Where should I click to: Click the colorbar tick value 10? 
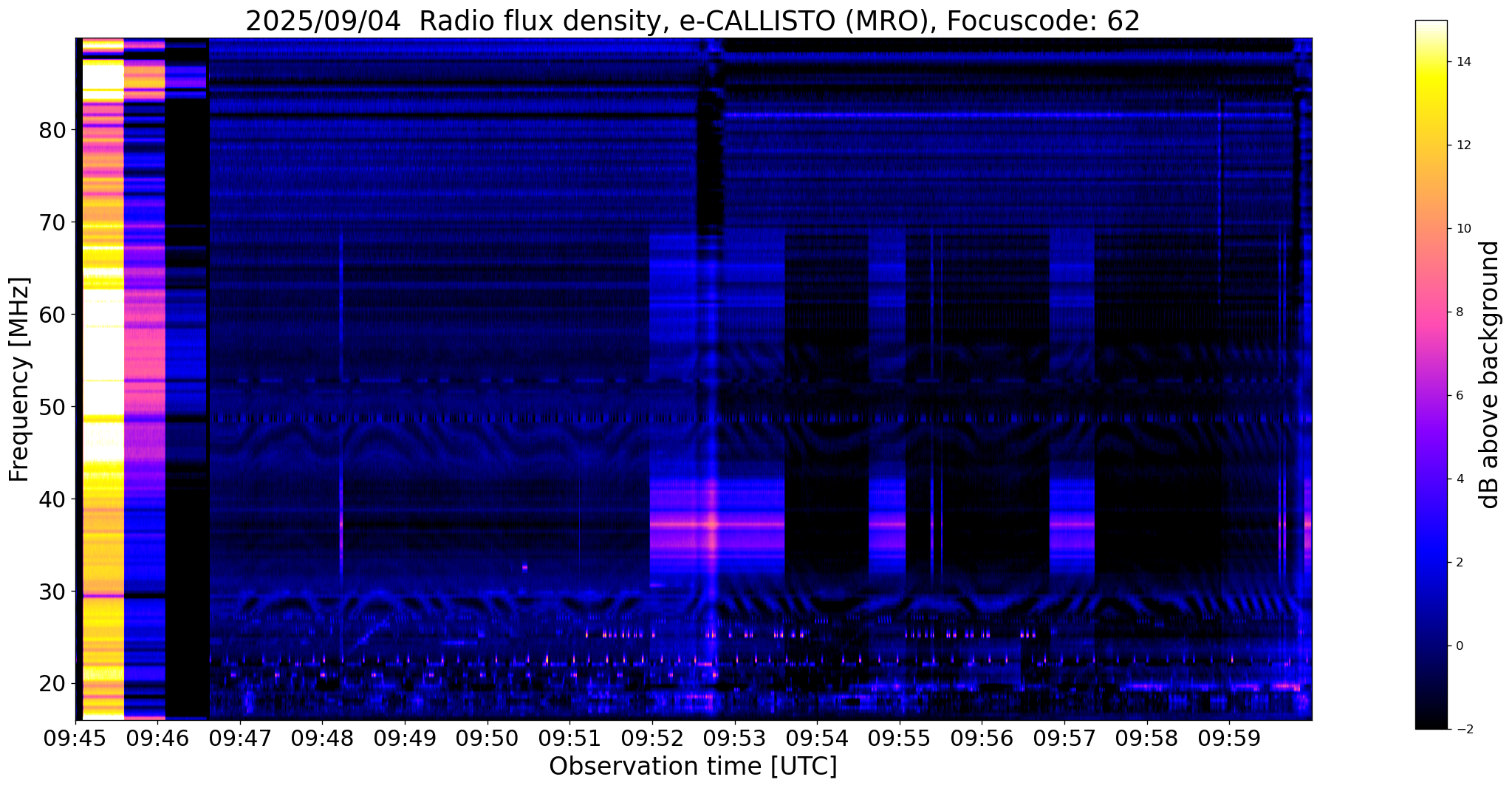coord(1463,229)
